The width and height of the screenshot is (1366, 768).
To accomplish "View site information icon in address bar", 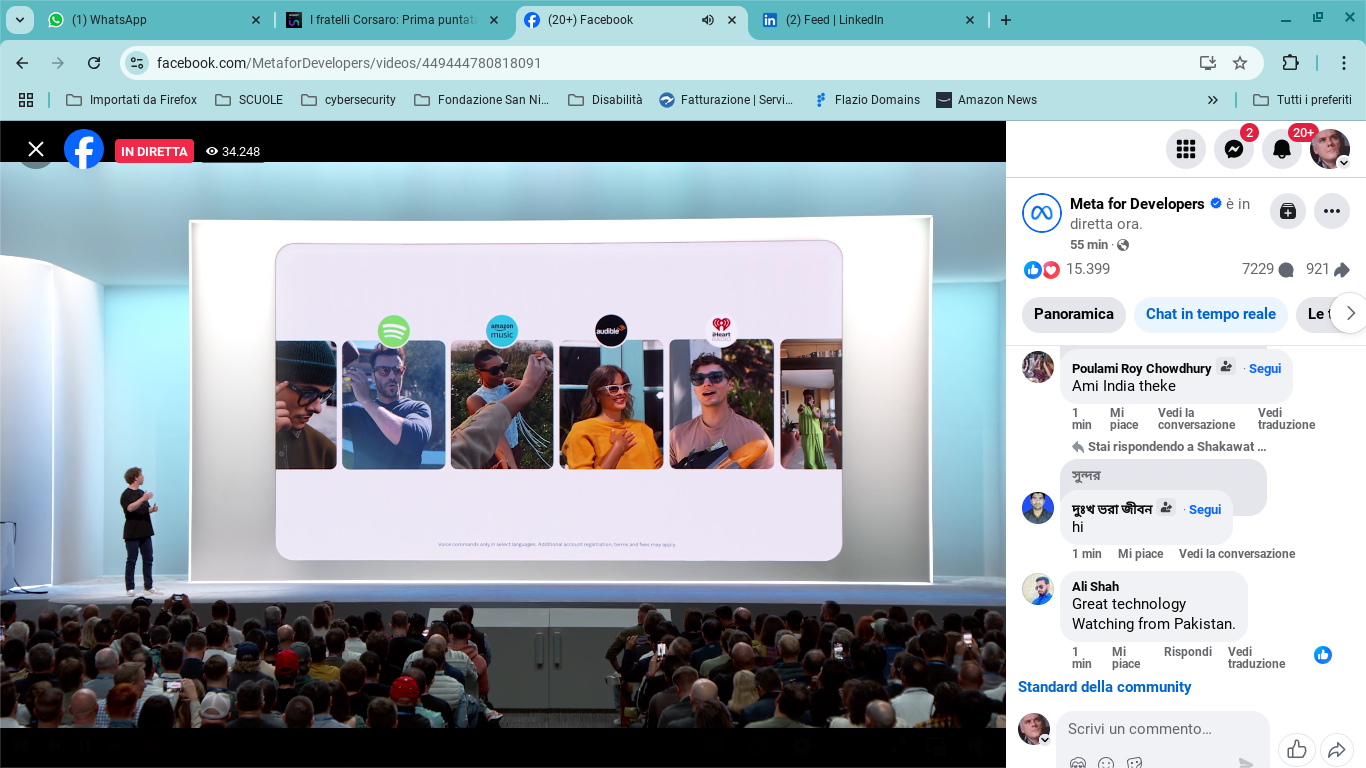I will pyautogui.click(x=137, y=63).
